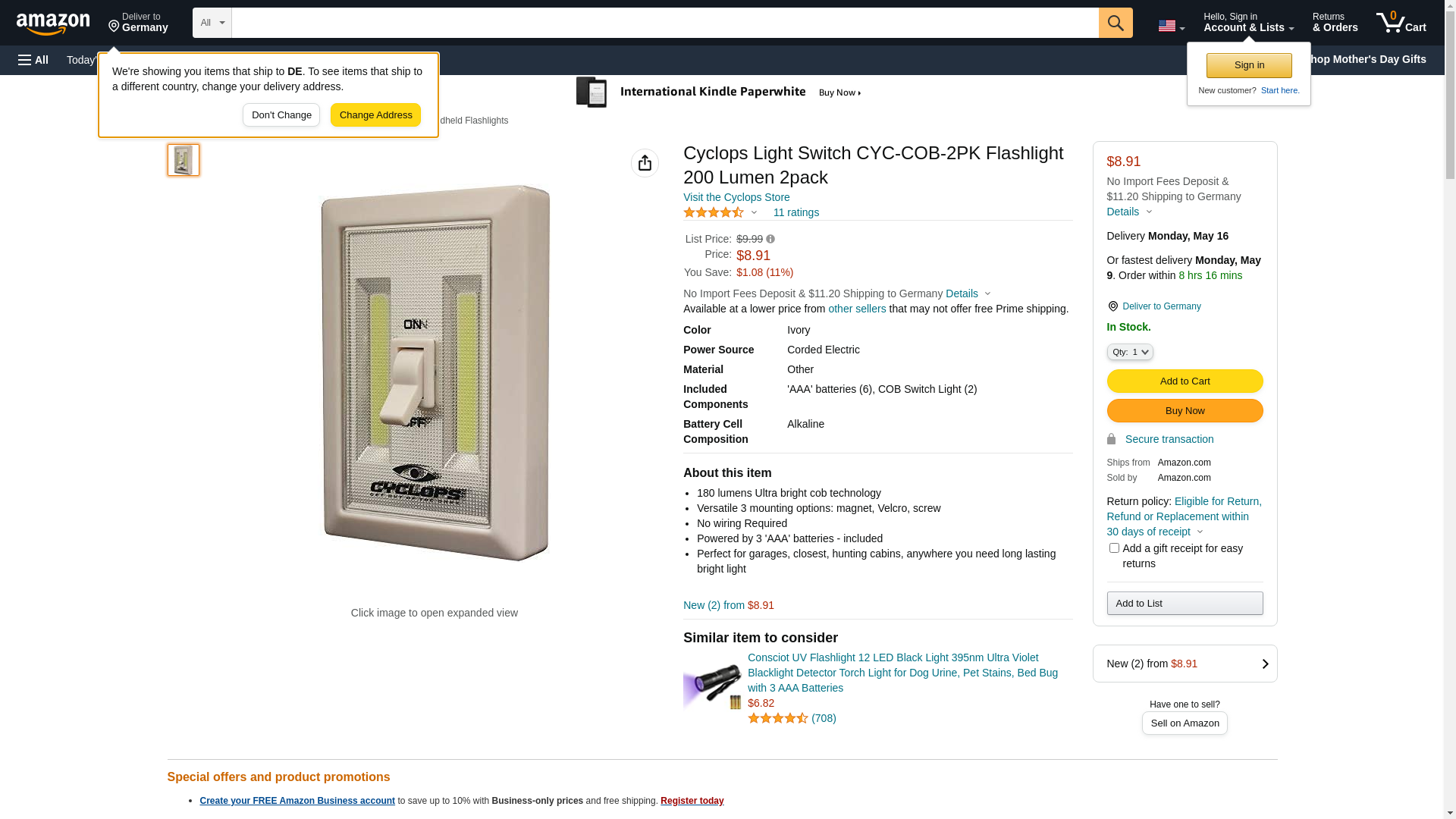The height and width of the screenshot is (819, 1456).
Task: Click the List Price info icon
Action: pyautogui.click(x=770, y=239)
